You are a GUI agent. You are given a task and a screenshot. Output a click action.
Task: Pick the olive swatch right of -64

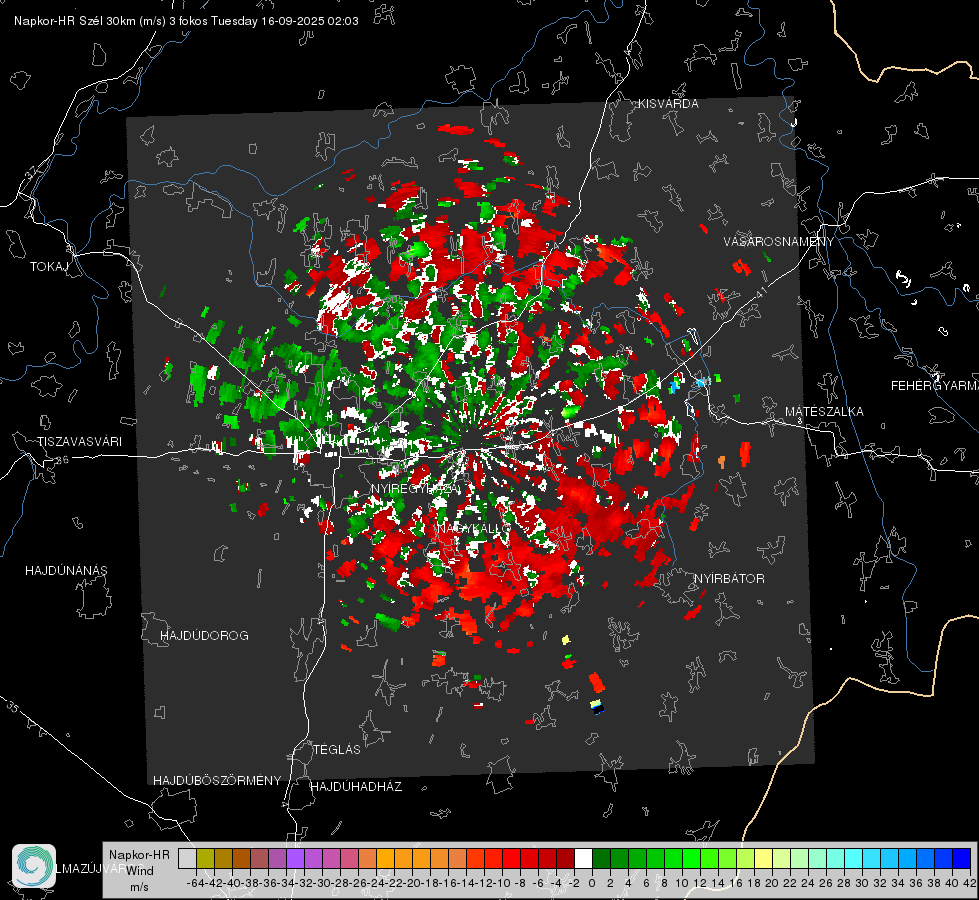click(x=205, y=858)
